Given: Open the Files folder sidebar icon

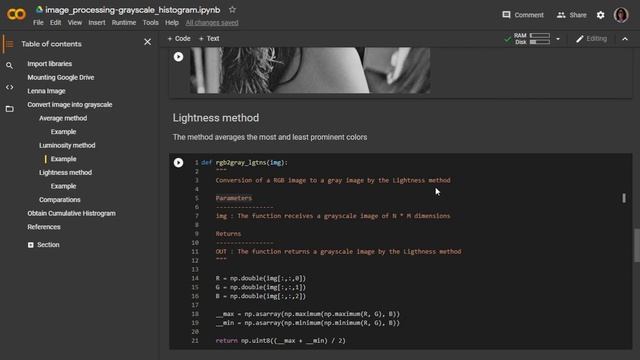Looking at the screenshot, I should [9, 109].
